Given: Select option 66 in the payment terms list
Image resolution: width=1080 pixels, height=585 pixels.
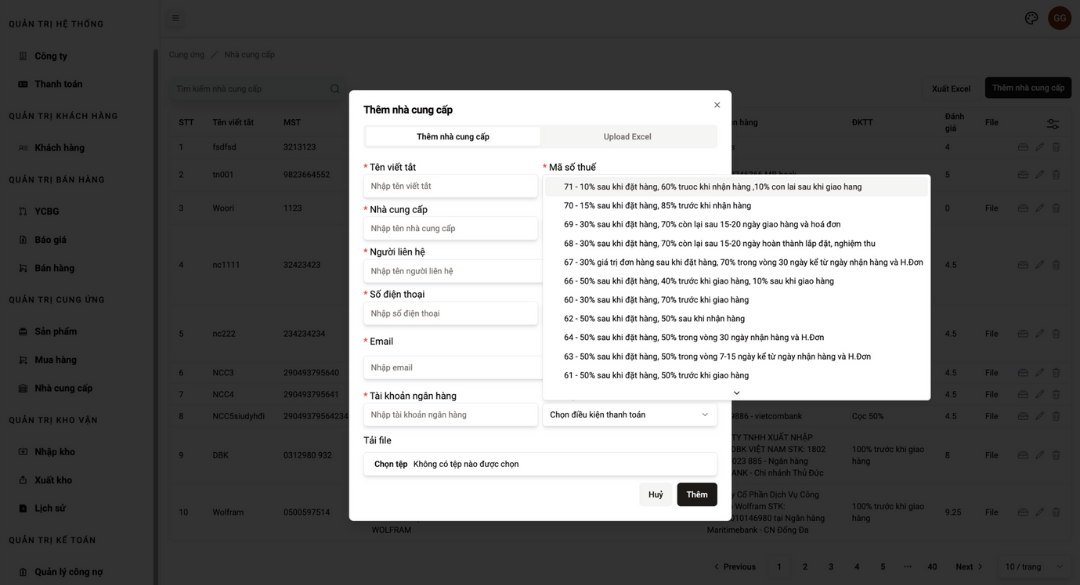Looking at the screenshot, I should [698, 281].
